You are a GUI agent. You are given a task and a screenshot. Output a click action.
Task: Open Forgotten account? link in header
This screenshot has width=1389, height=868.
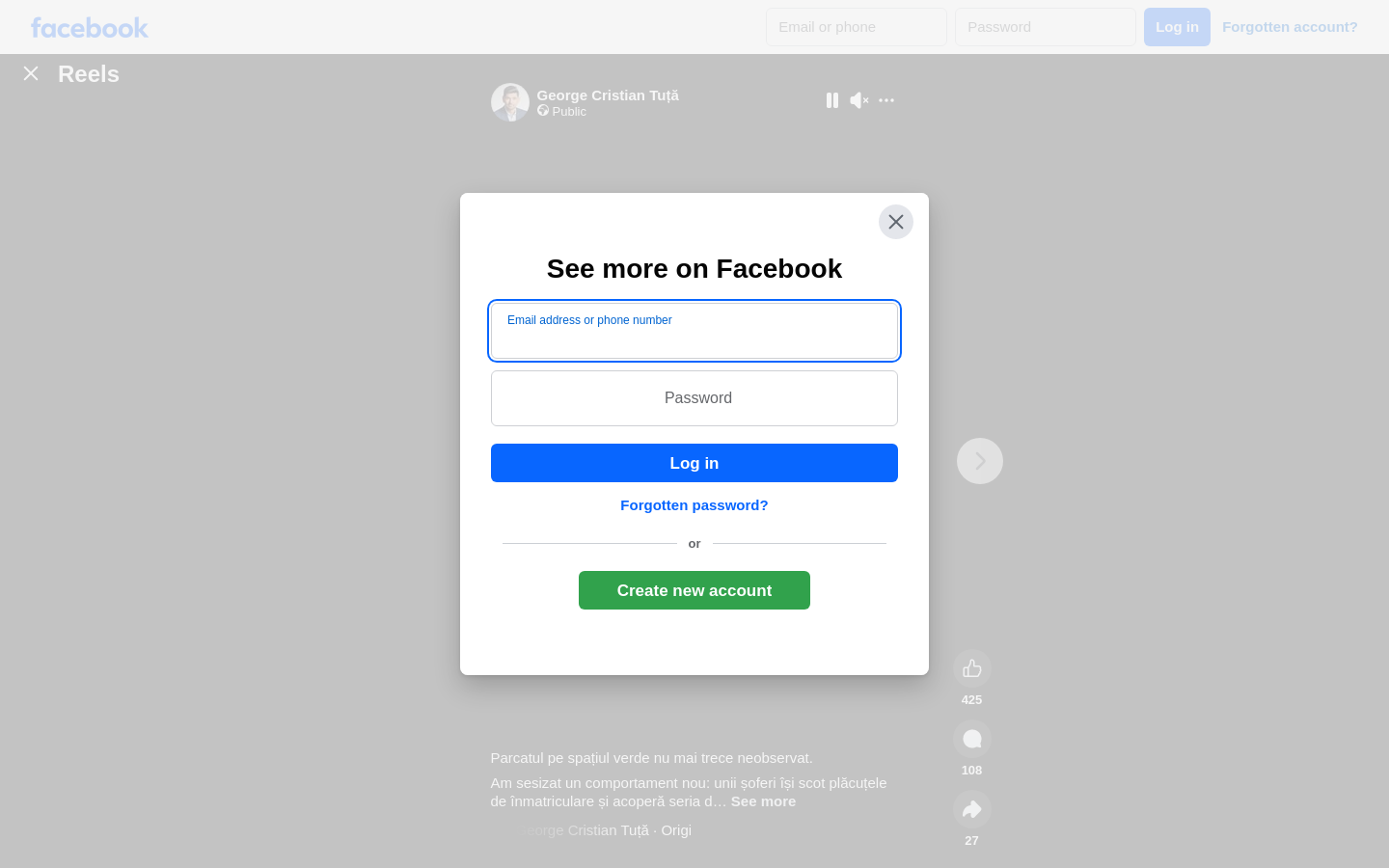click(1290, 27)
